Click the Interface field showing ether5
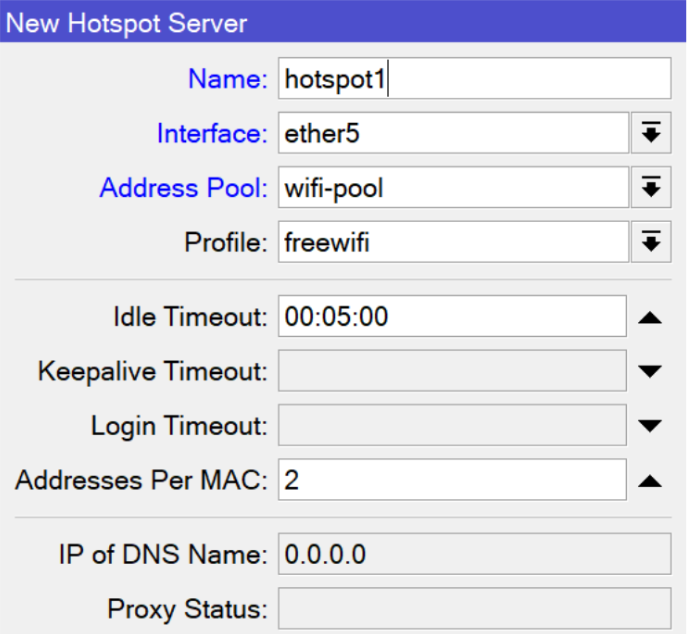The height and width of the screenshot is (634, 688). pyautogui.click(x=453, y=133)
